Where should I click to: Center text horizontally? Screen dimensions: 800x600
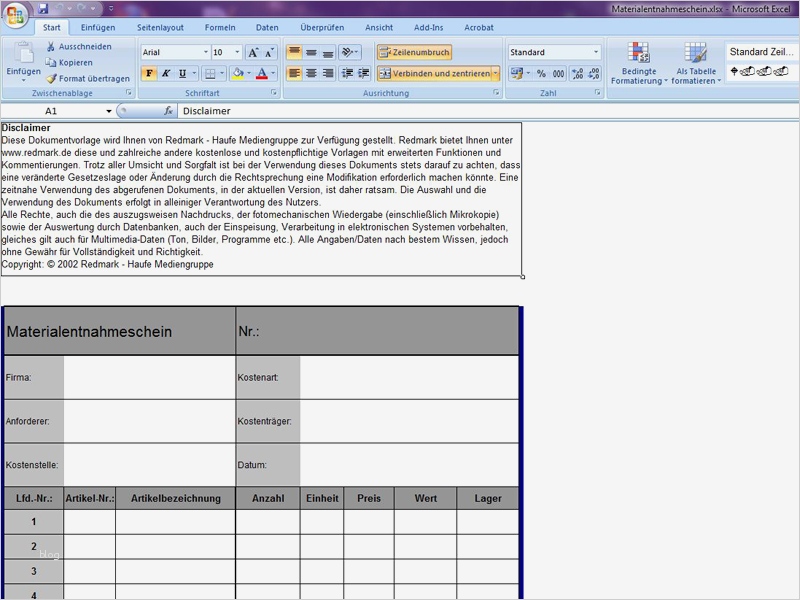311,73
